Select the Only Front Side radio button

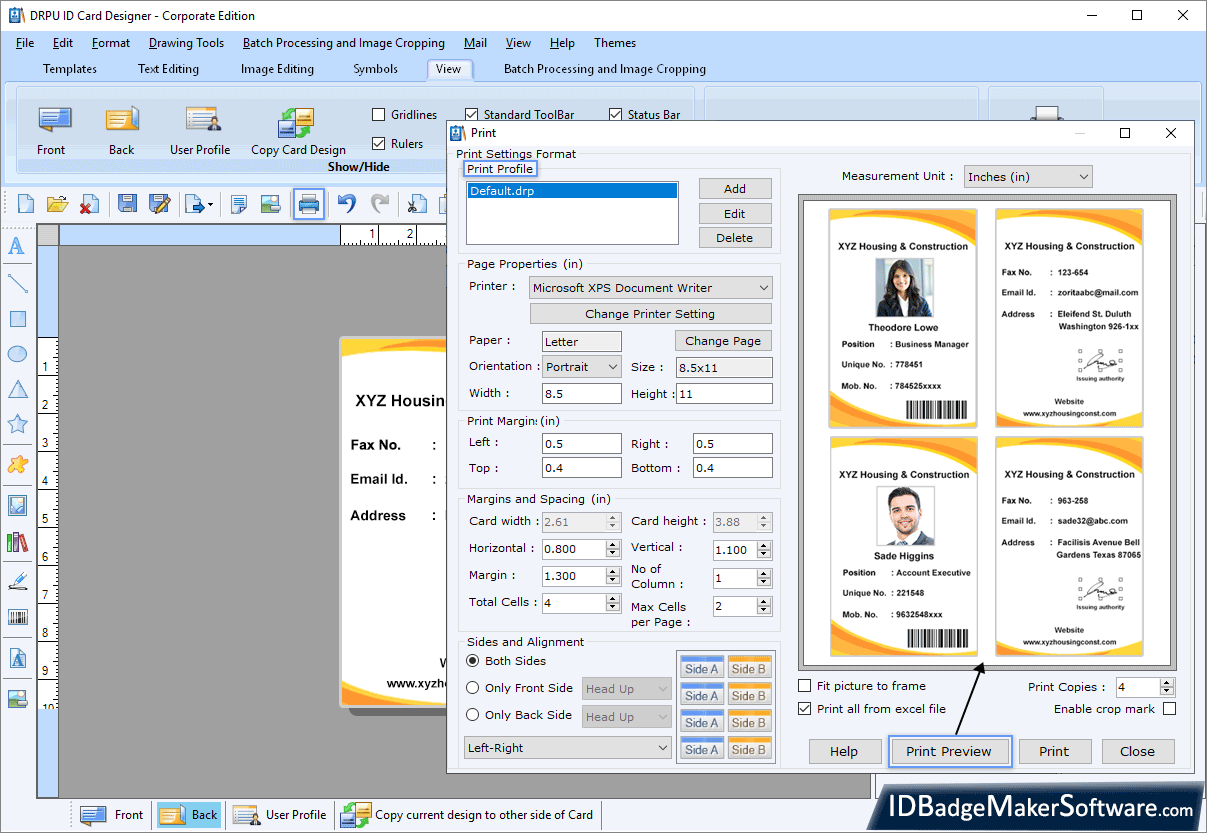[x=471, y=688]
